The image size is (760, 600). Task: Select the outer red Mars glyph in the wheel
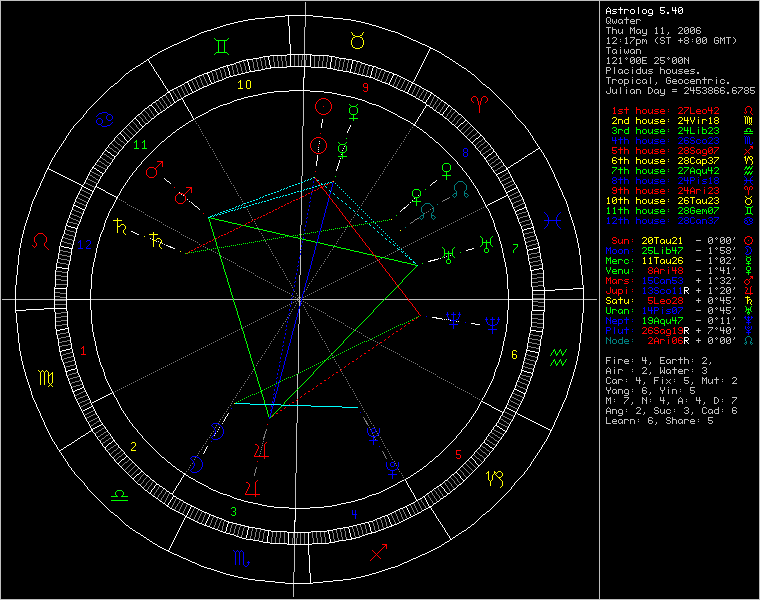tap(155, 170)
